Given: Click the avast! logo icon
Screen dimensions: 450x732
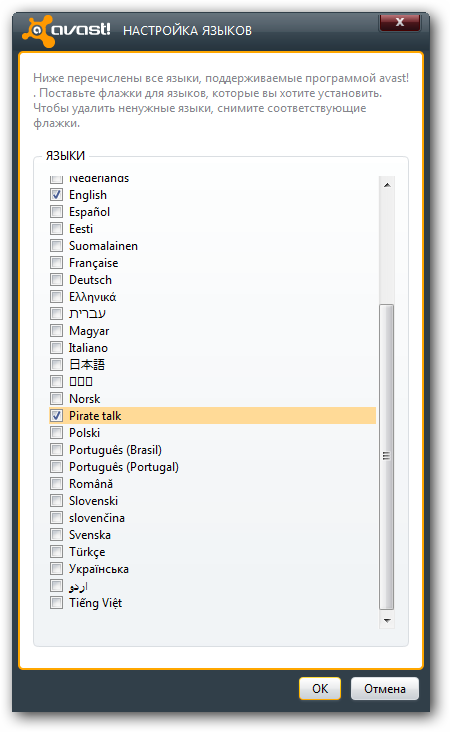Looking at the screenshot, I should click(38, 31).
